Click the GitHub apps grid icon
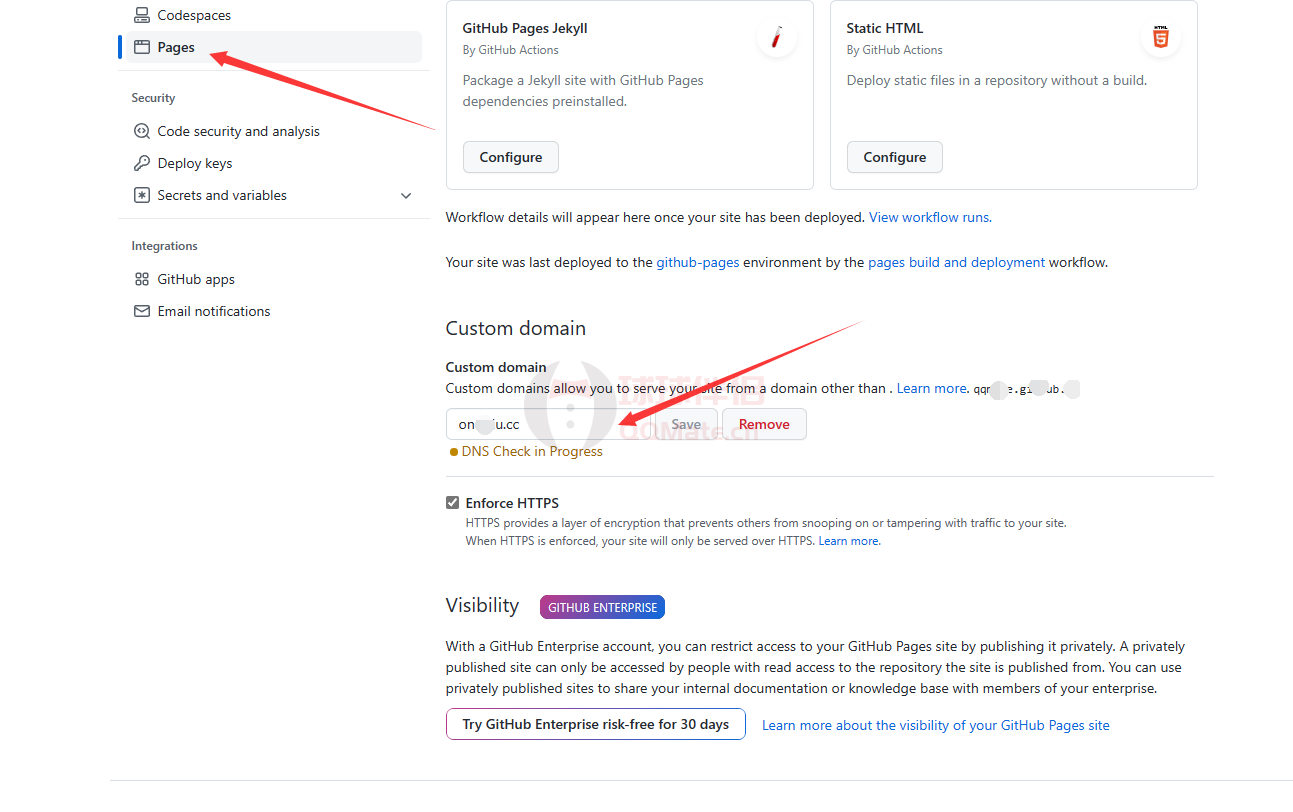This screenshot has height=812, width=1293. point(142,279)
